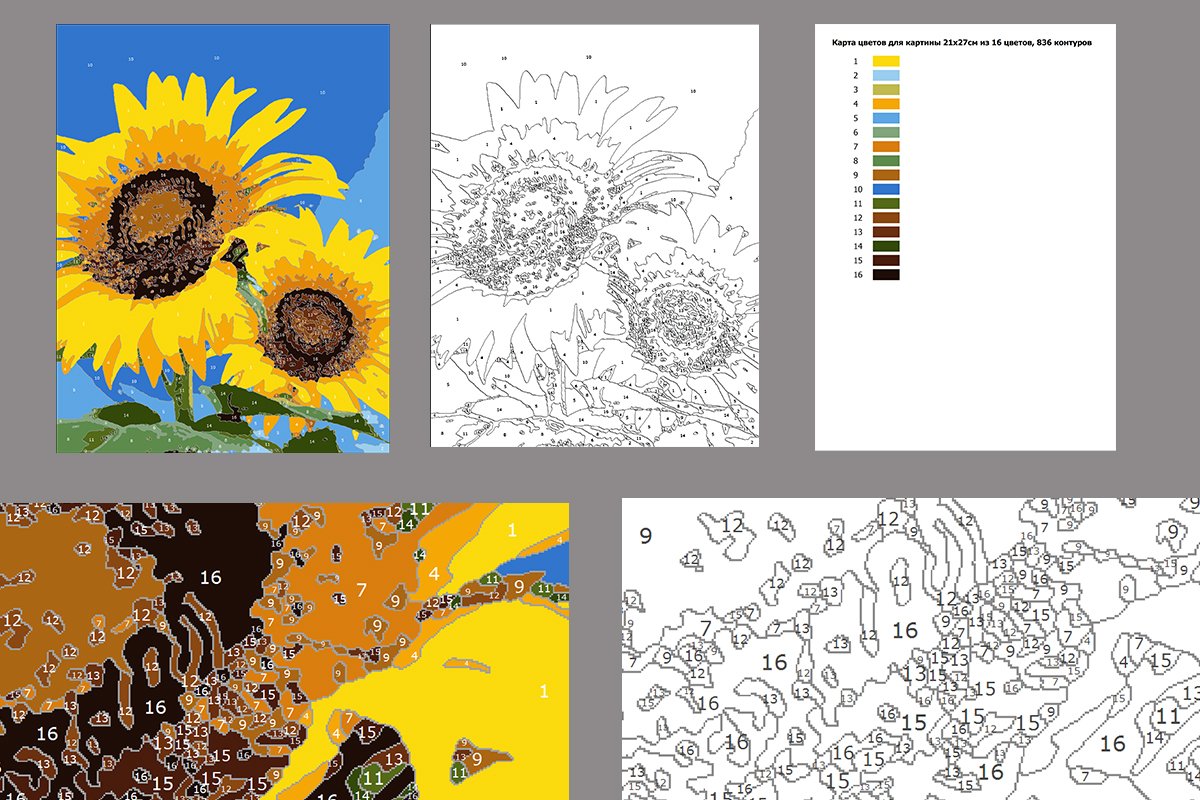The width and height of the screenshot is (1200, 800).
Task: Click dark green swatch number 14
Action: [885, 244]
